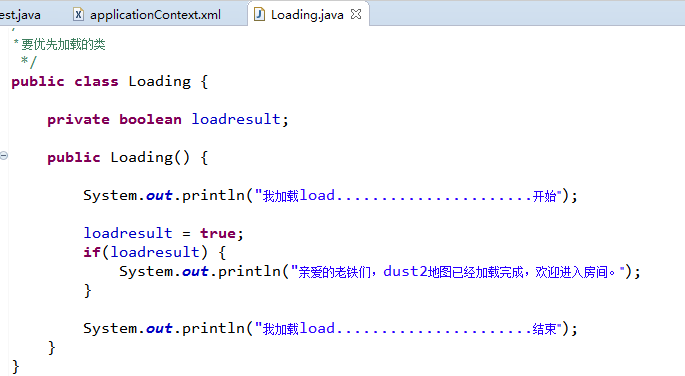Screen dimensions: 685x376
Task: Click the 'if' keyword
Action: (x=92, y=252)
